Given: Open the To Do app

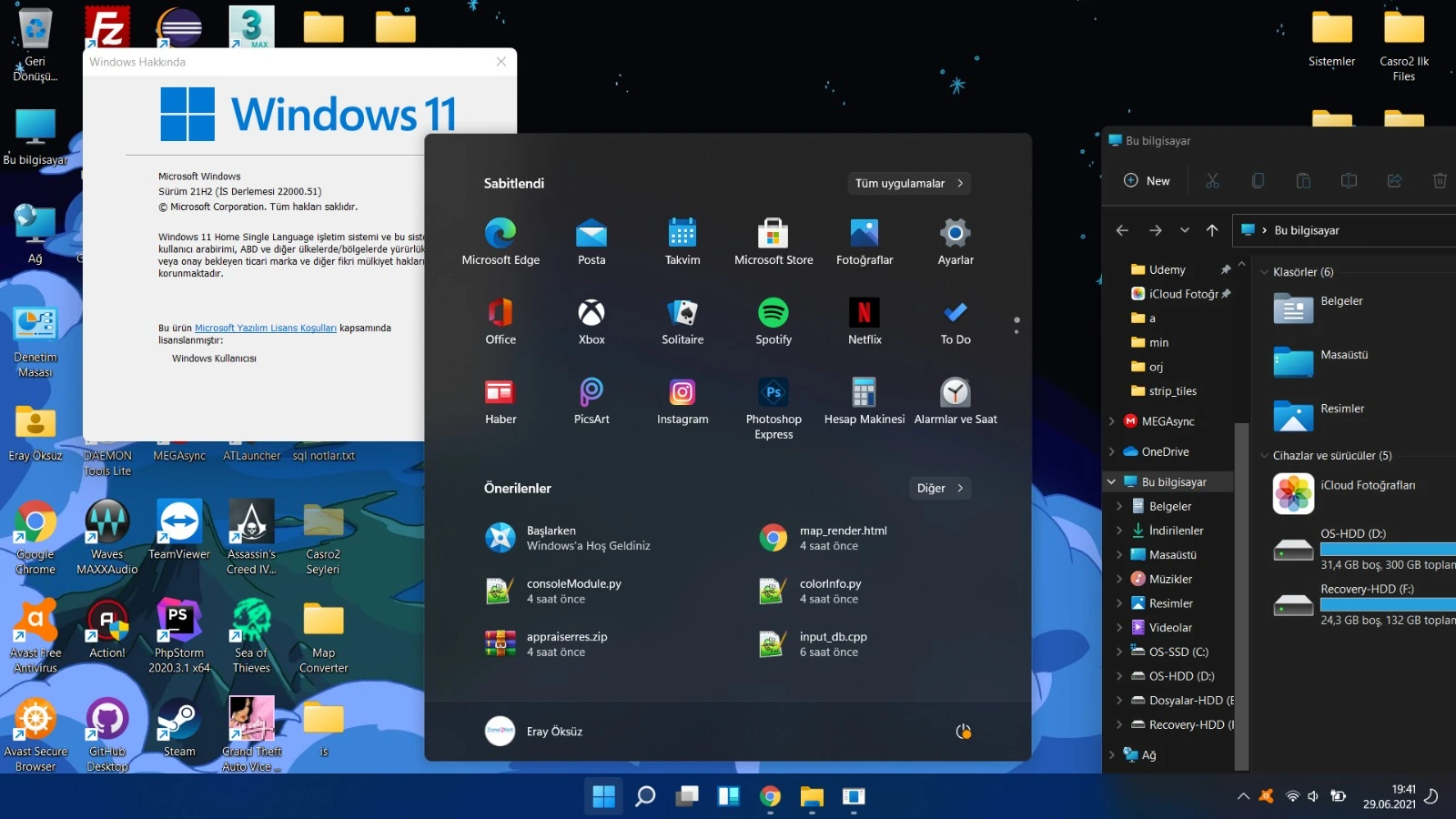Looking at the screenshot, I should tap(955, 321).
